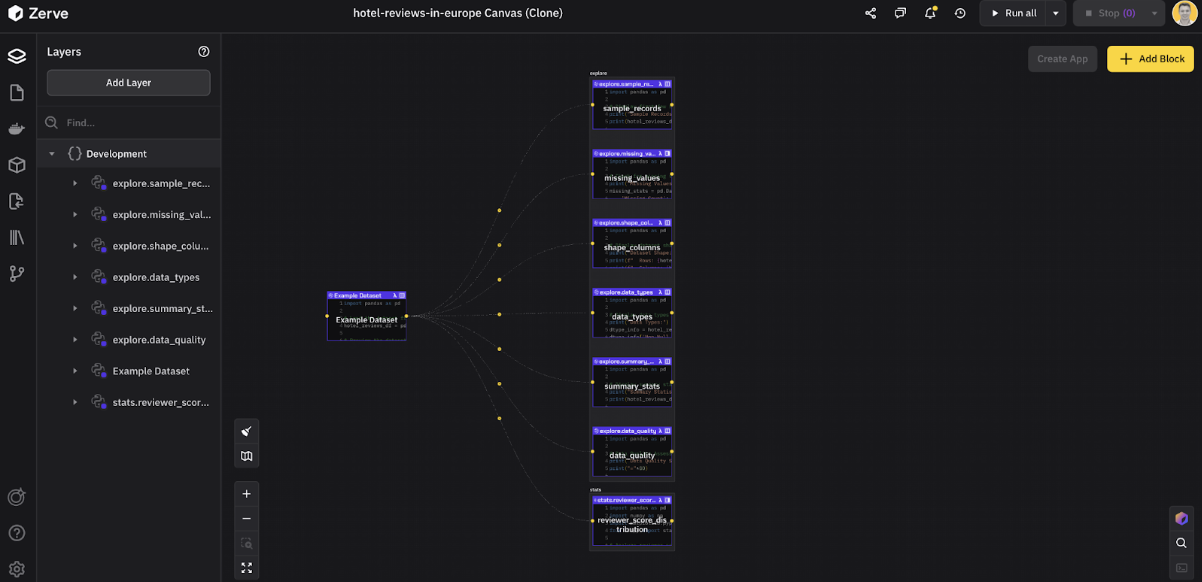Image resolution: width=1202 pixels, height=582 pixels.
Task: Open the share icon in top bar
Action: pos(869,13)
